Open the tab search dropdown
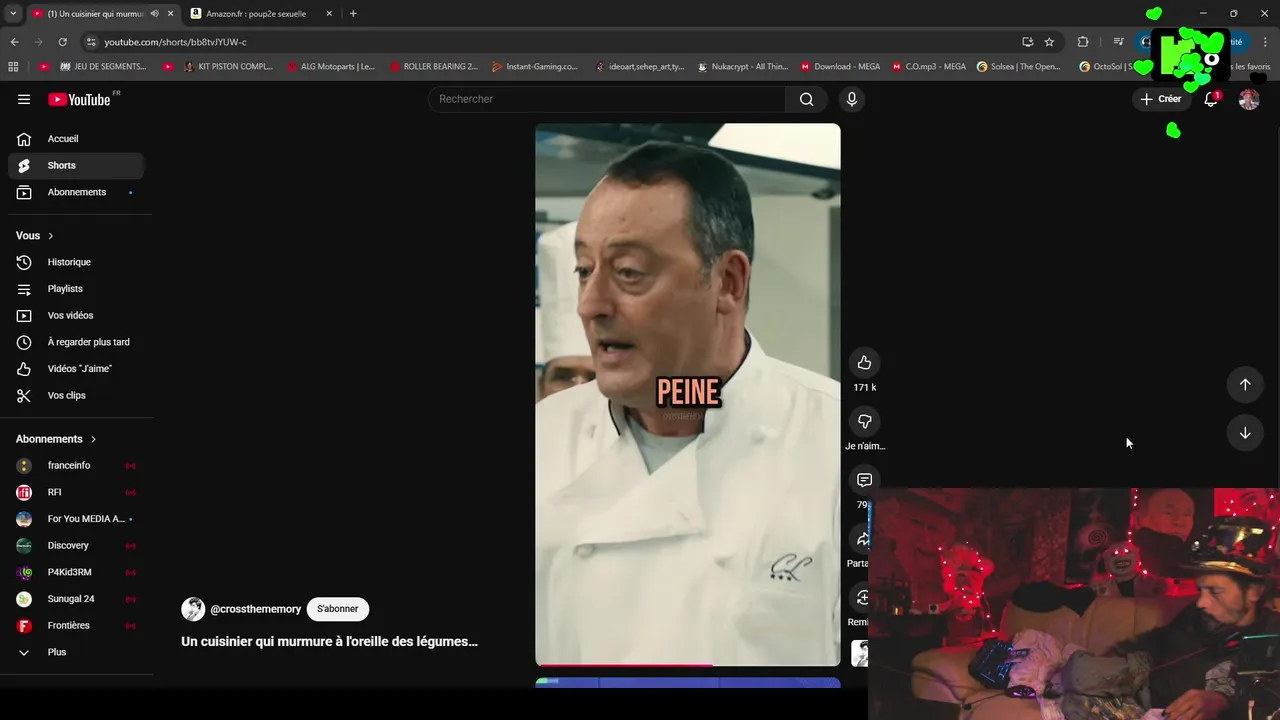 pos(13,13)
